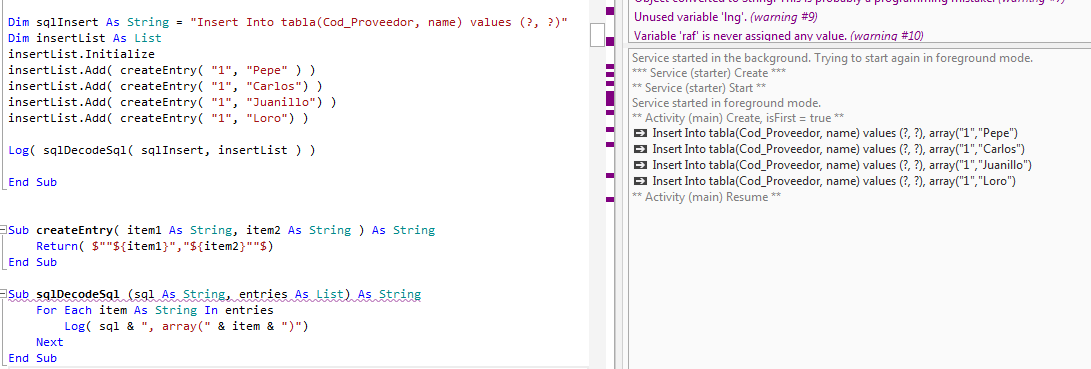Click the insertList.Add line containing "Carlos"

(x=165, y=86)
